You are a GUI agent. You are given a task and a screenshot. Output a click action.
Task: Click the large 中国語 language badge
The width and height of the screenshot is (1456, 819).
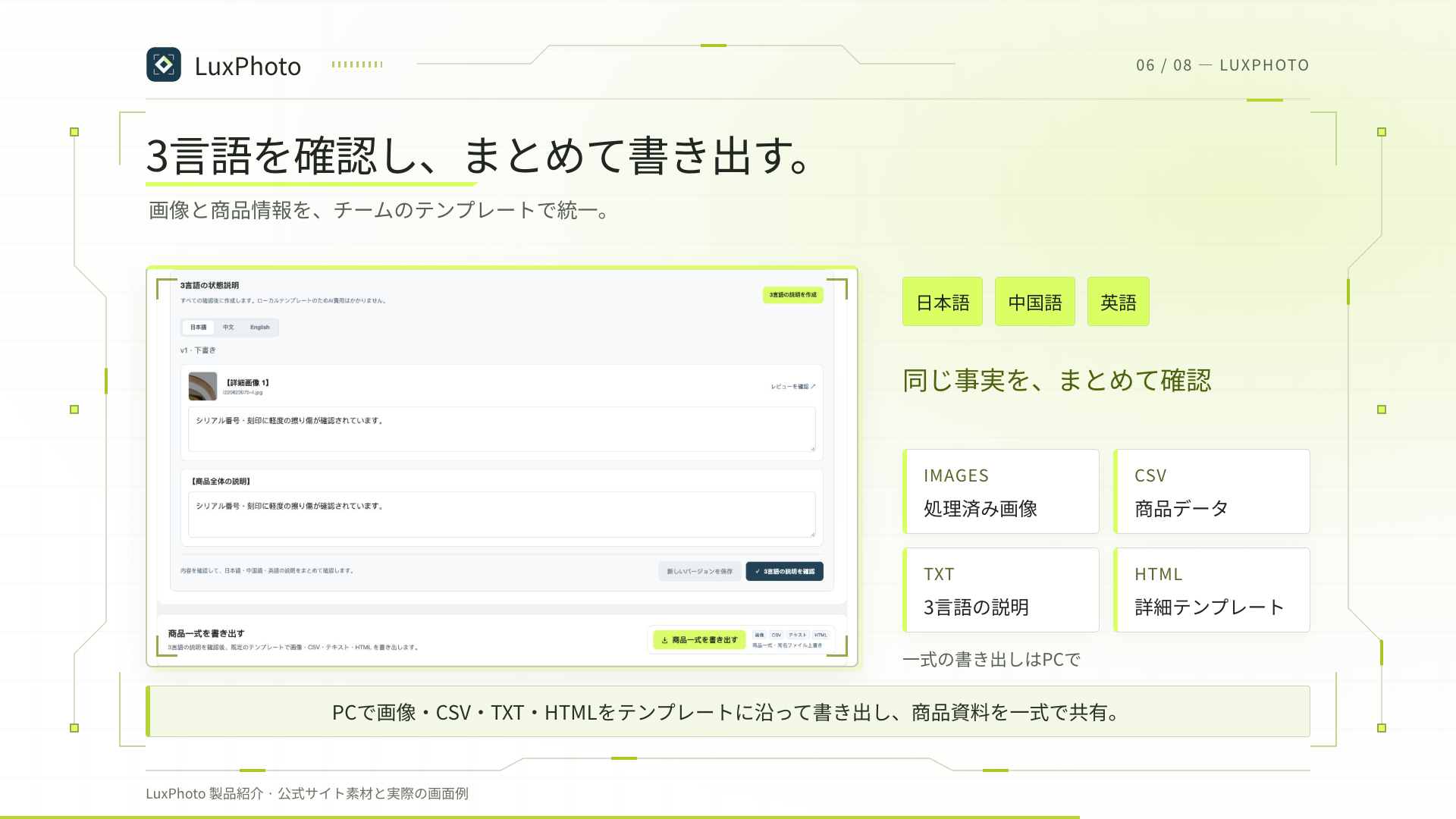[x=1035, y=302]
